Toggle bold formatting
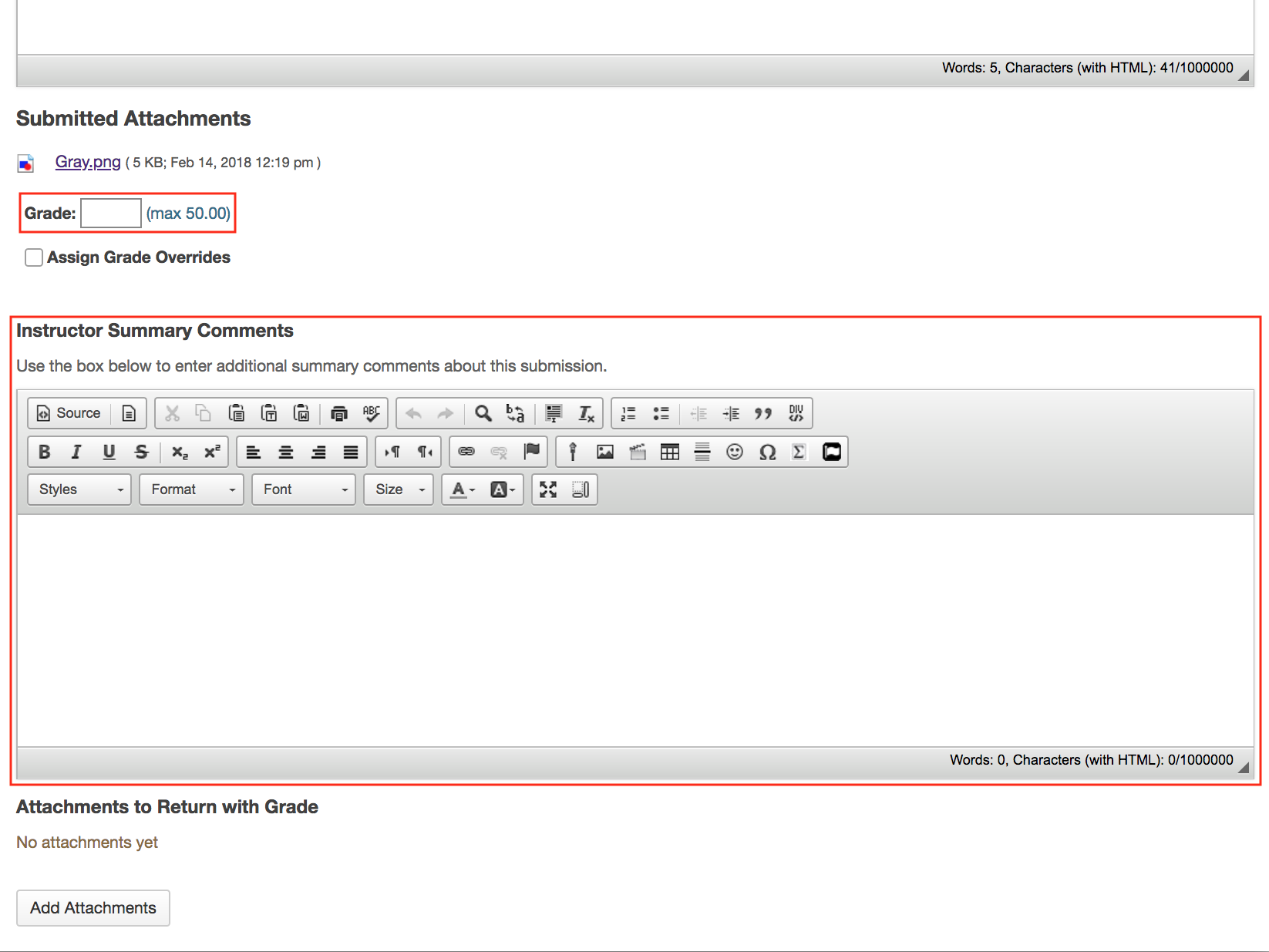This screenshot has height=952, width=1269. coord(43,452)
